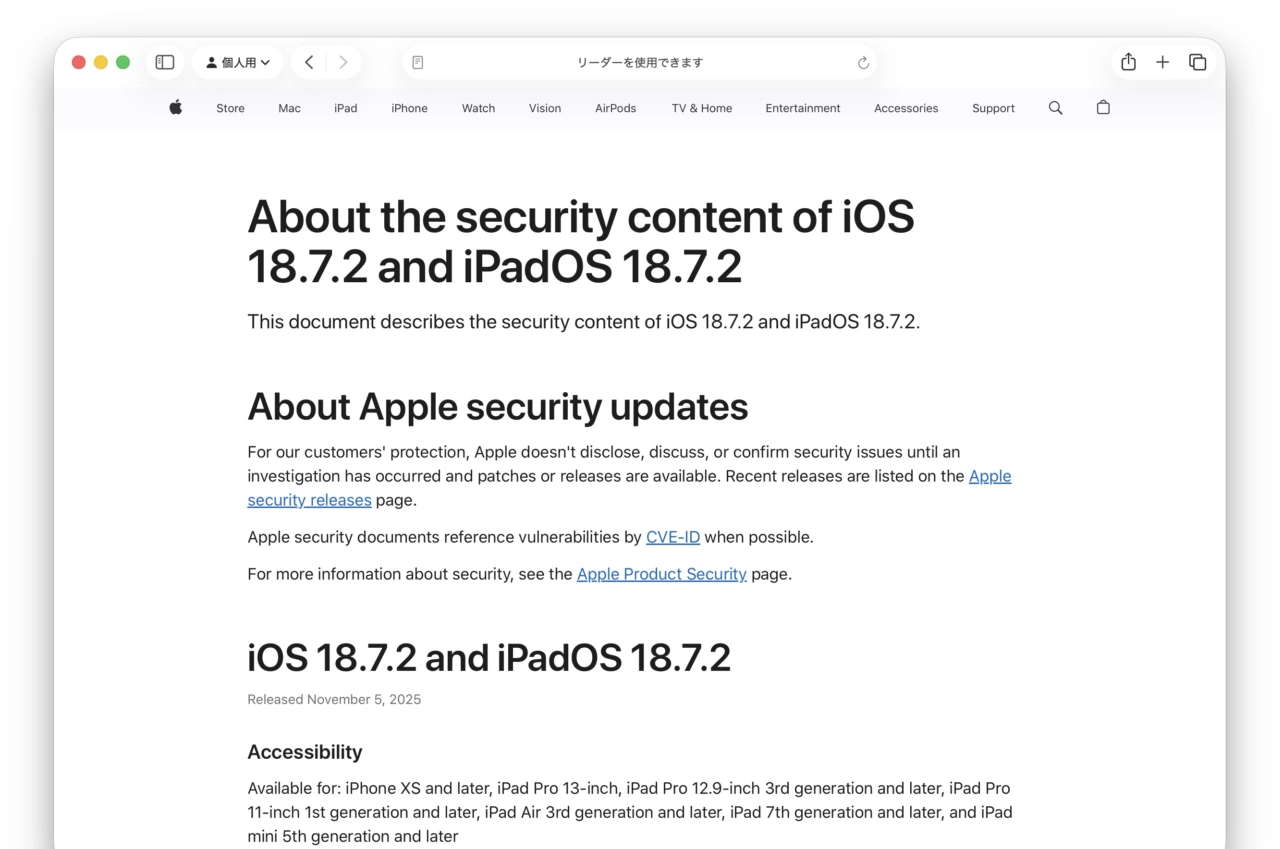Visit the Apple Product Security page link
Screen dimensions: 1280x849
pyautogui.click(x=661, y=574)
